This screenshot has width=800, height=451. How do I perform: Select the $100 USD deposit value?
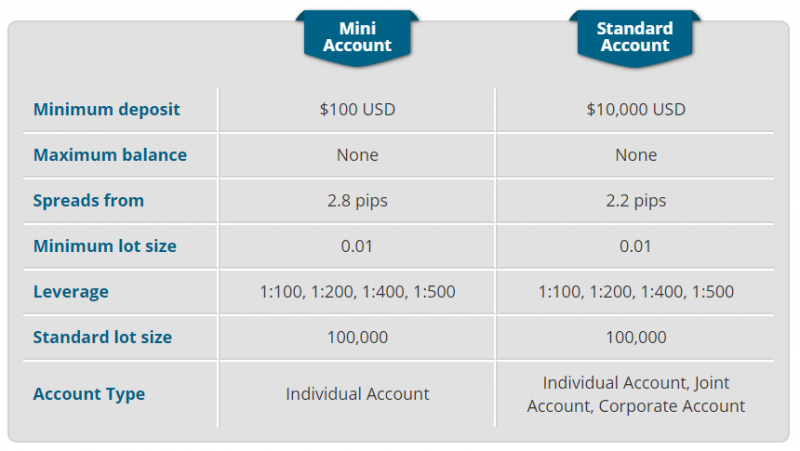[x=357, y=109]
